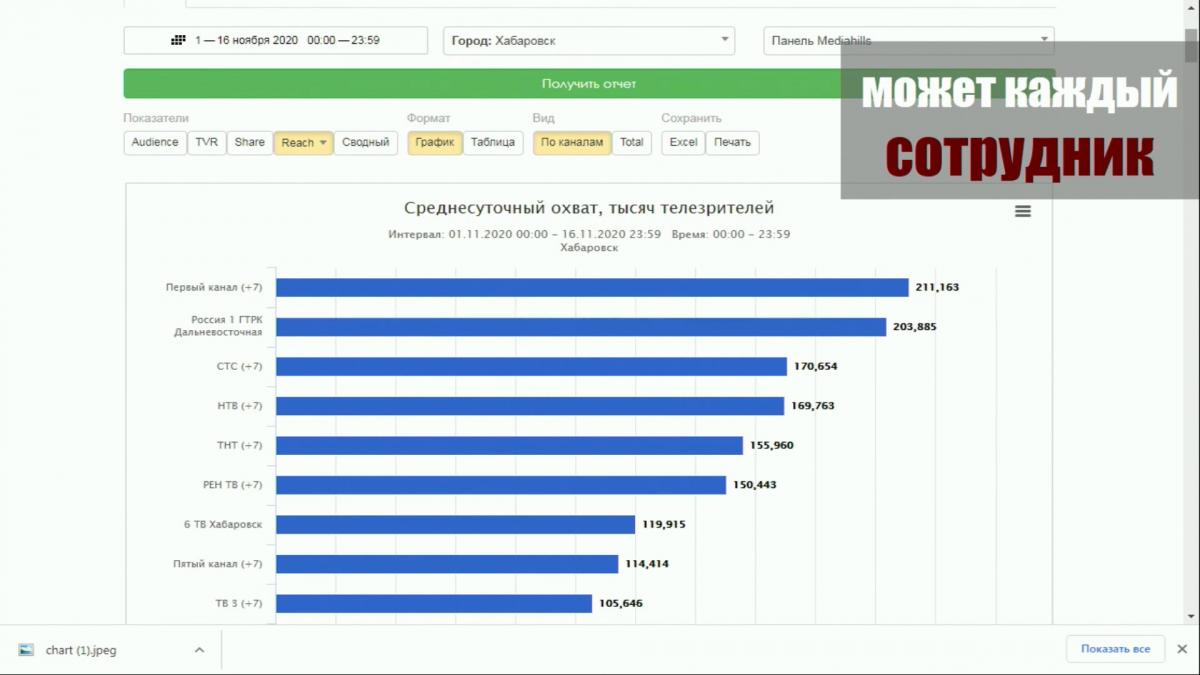Click the Первый канал (+7) bar

point(591,288)
